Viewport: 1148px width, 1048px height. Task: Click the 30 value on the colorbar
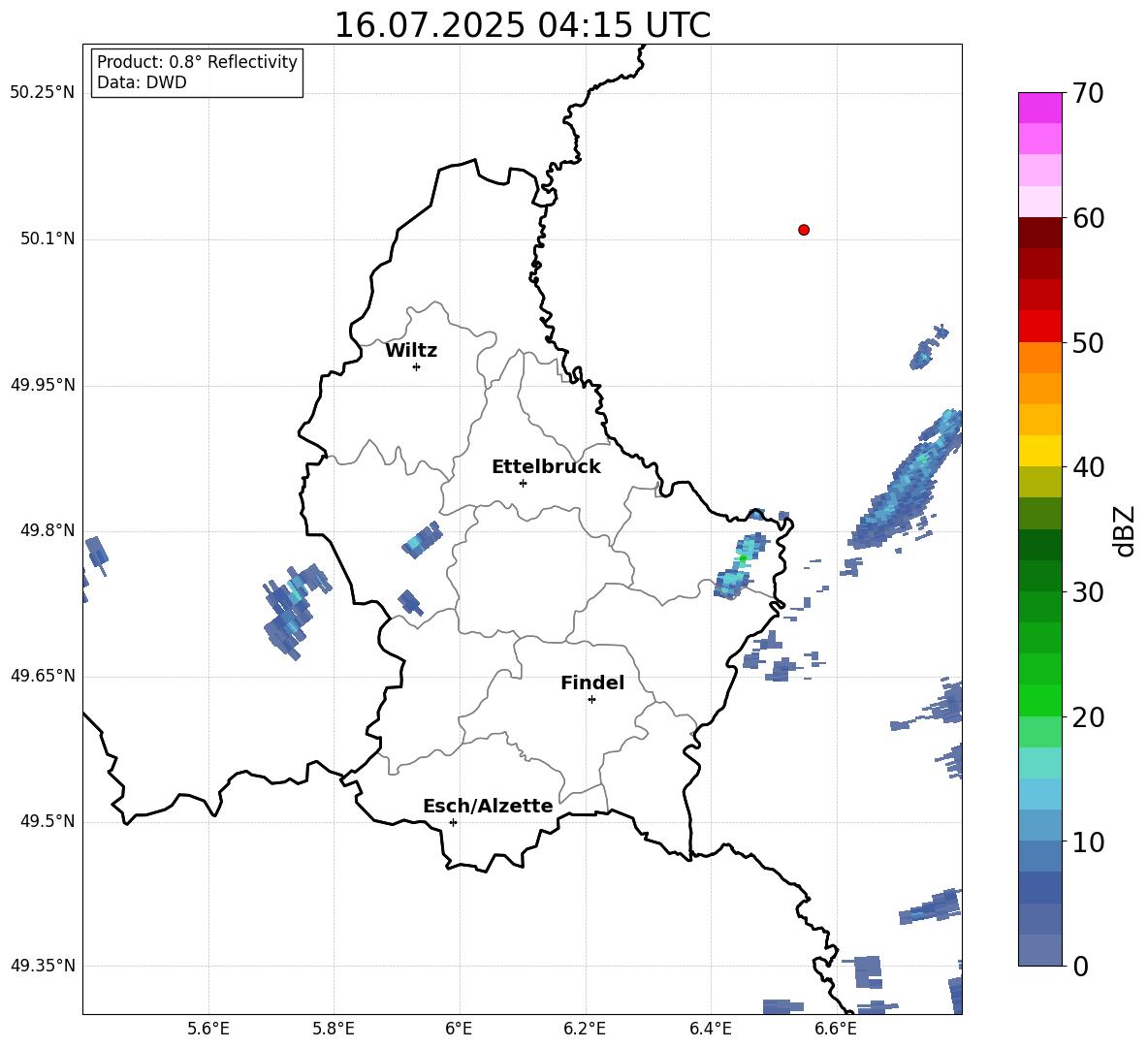[x=1088, y=592]
